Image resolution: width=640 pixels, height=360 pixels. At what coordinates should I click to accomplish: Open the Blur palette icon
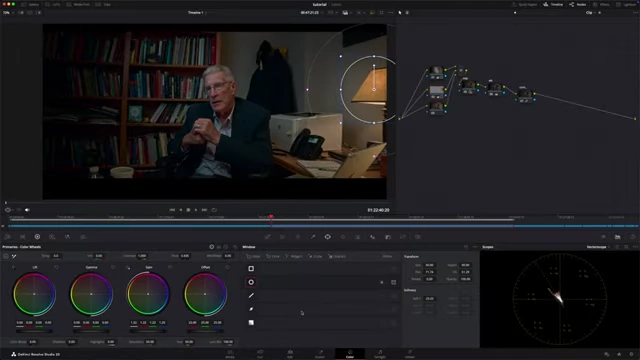coord(373,237)
